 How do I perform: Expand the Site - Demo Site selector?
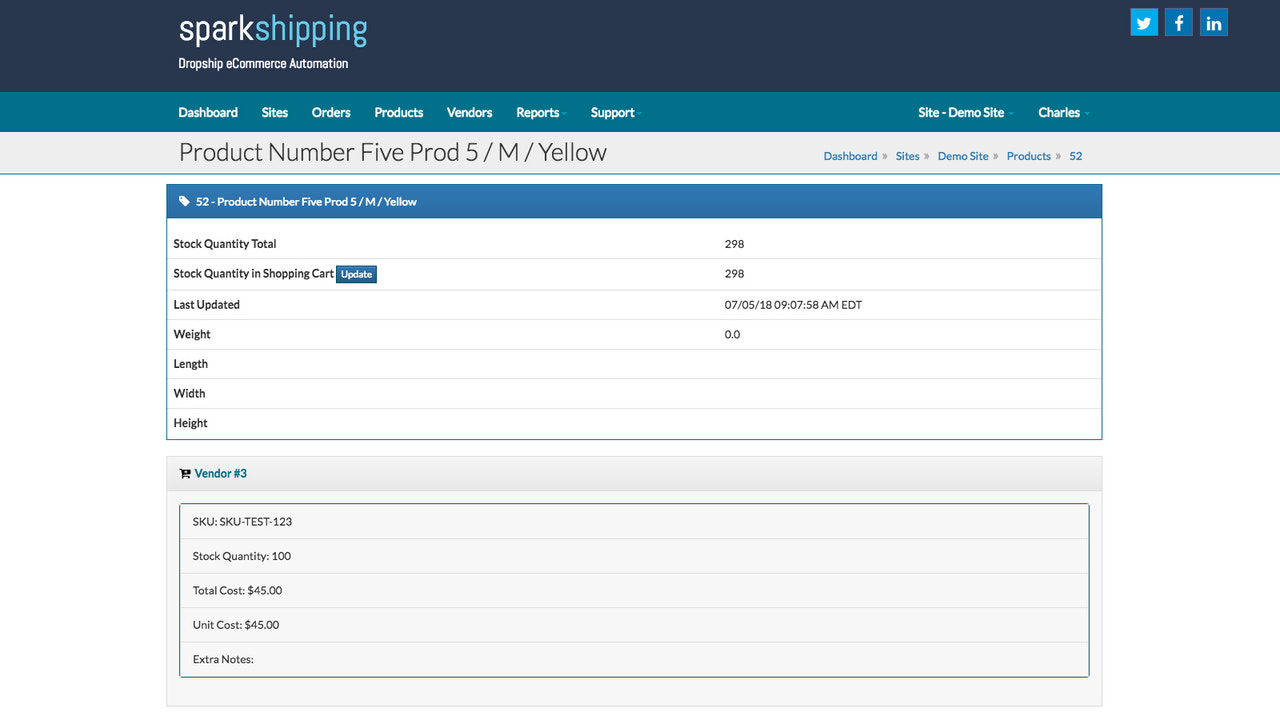963,112
